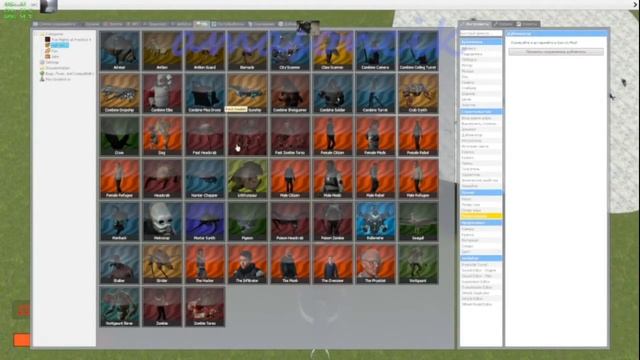This screenshot has height=360, width=640.
Task: Spawn the Combine Shotgunner NPC
Action: click(x=290, y=93)
